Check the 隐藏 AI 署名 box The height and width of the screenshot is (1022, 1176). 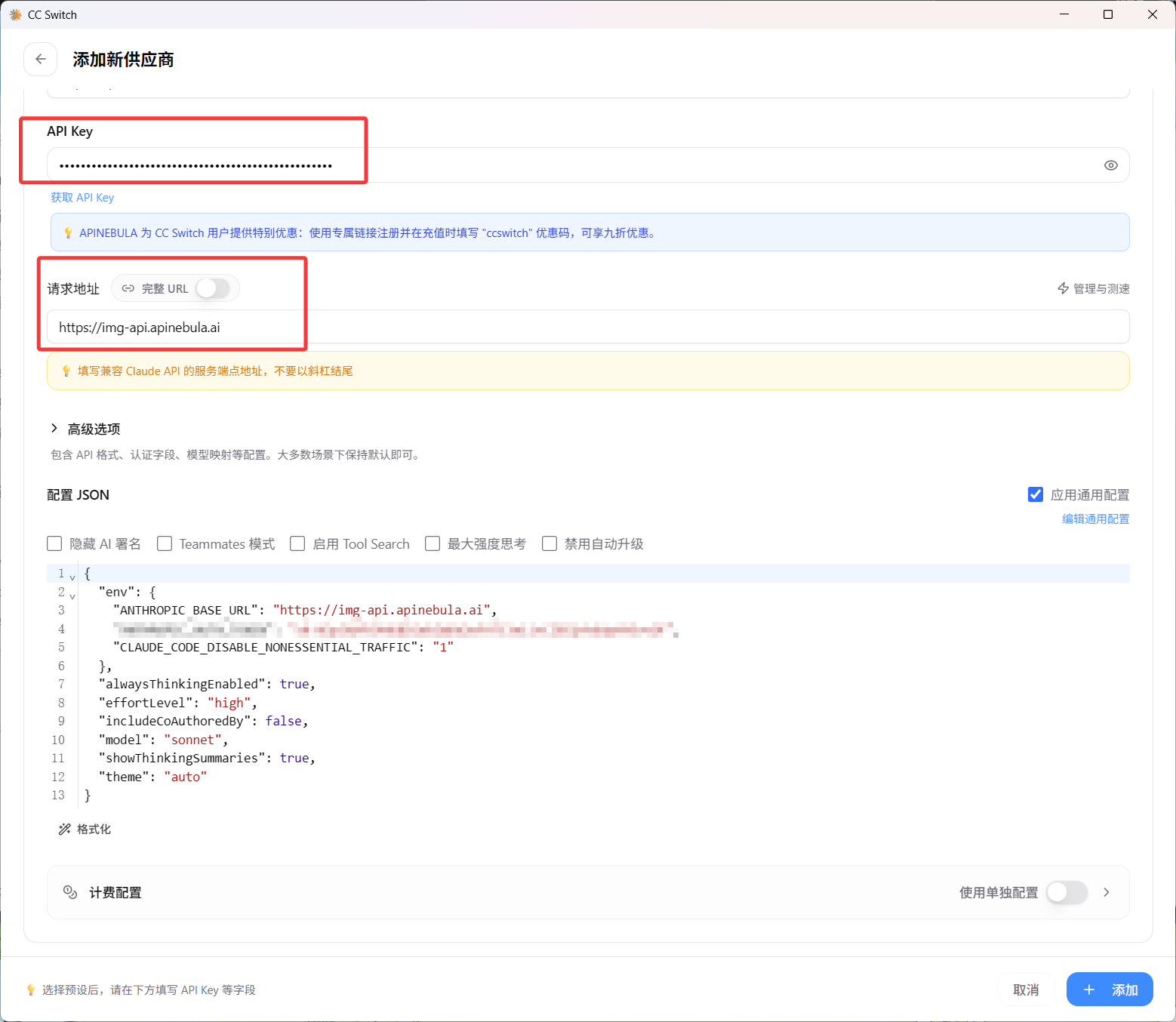click(x=54, y=543)
